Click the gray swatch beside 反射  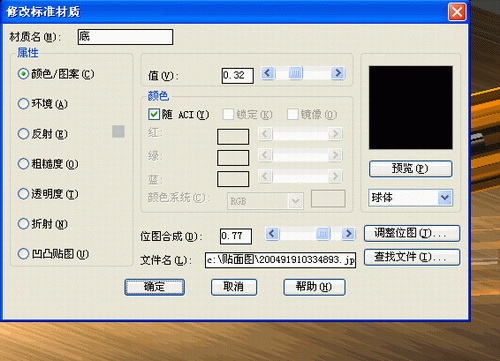click(118, 132)
